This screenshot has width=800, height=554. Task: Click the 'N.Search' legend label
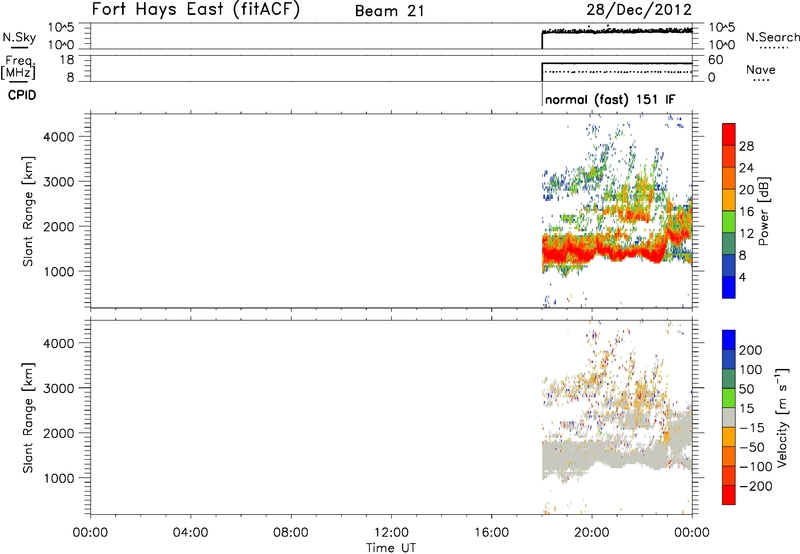coord(772,37)
